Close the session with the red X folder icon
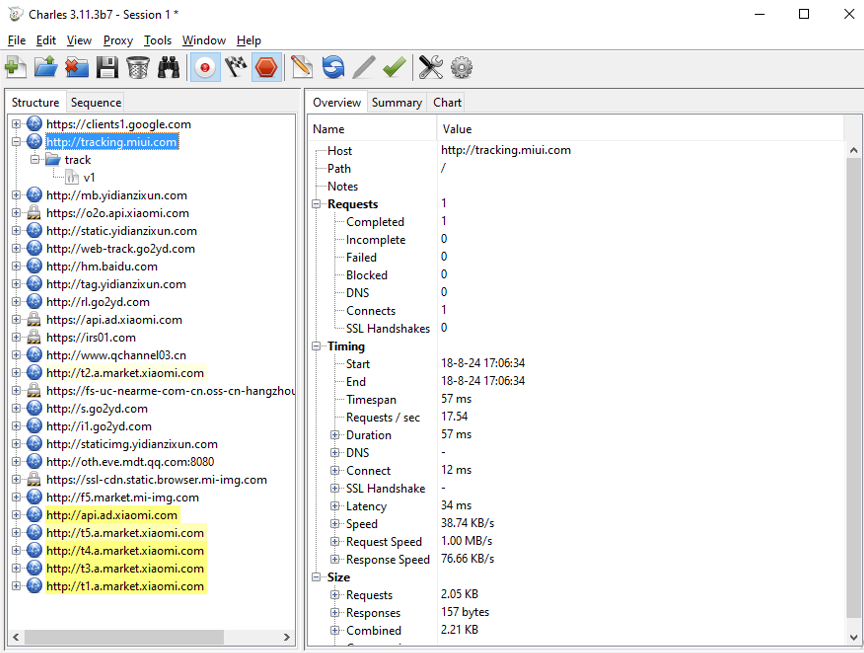The image size is (864, 653). tap(77, 67)
